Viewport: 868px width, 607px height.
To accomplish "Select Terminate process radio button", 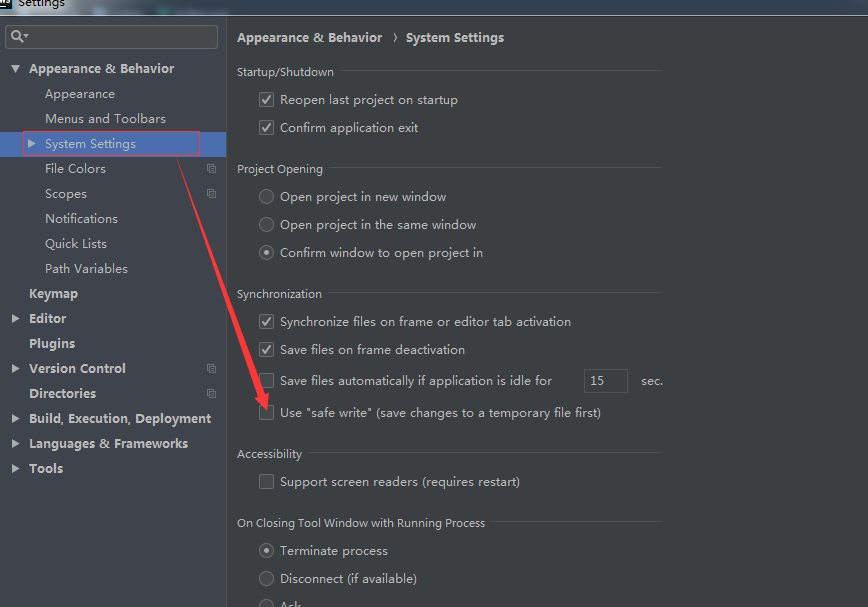I will (x=266, y=551).
